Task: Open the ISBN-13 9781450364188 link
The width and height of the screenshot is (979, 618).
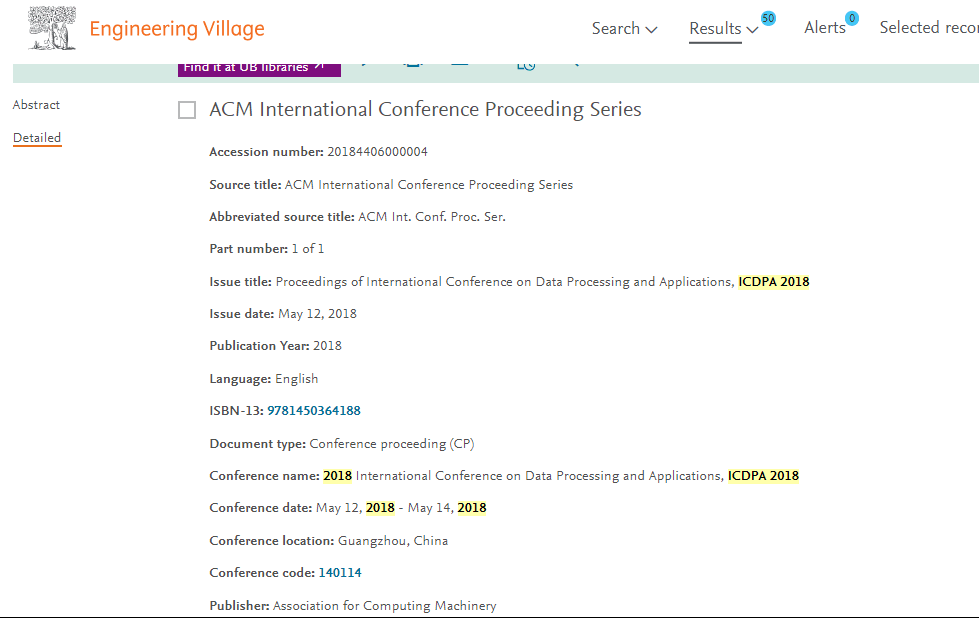Action: coord(313,411)
